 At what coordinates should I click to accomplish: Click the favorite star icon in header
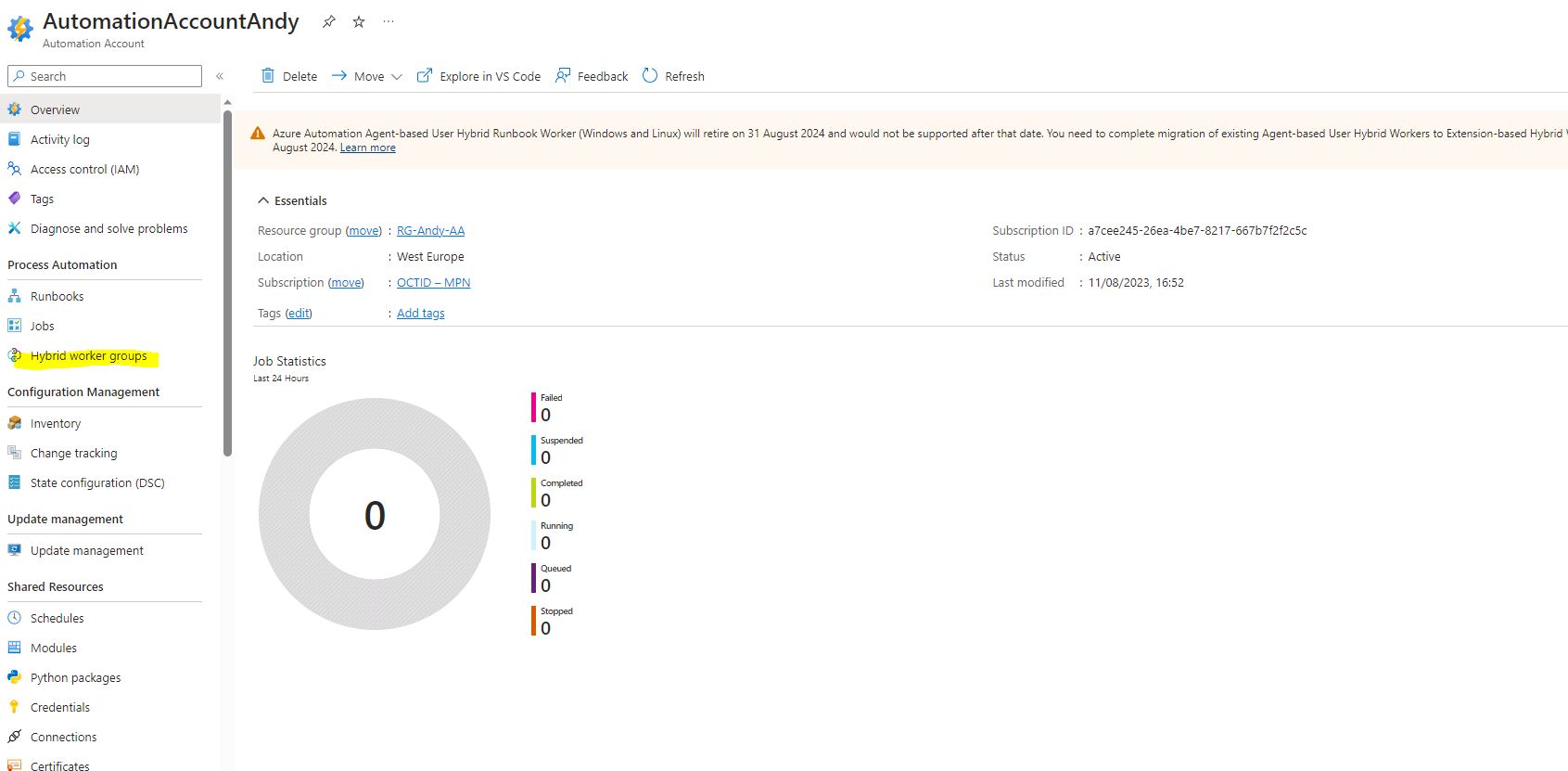point(359,21)
